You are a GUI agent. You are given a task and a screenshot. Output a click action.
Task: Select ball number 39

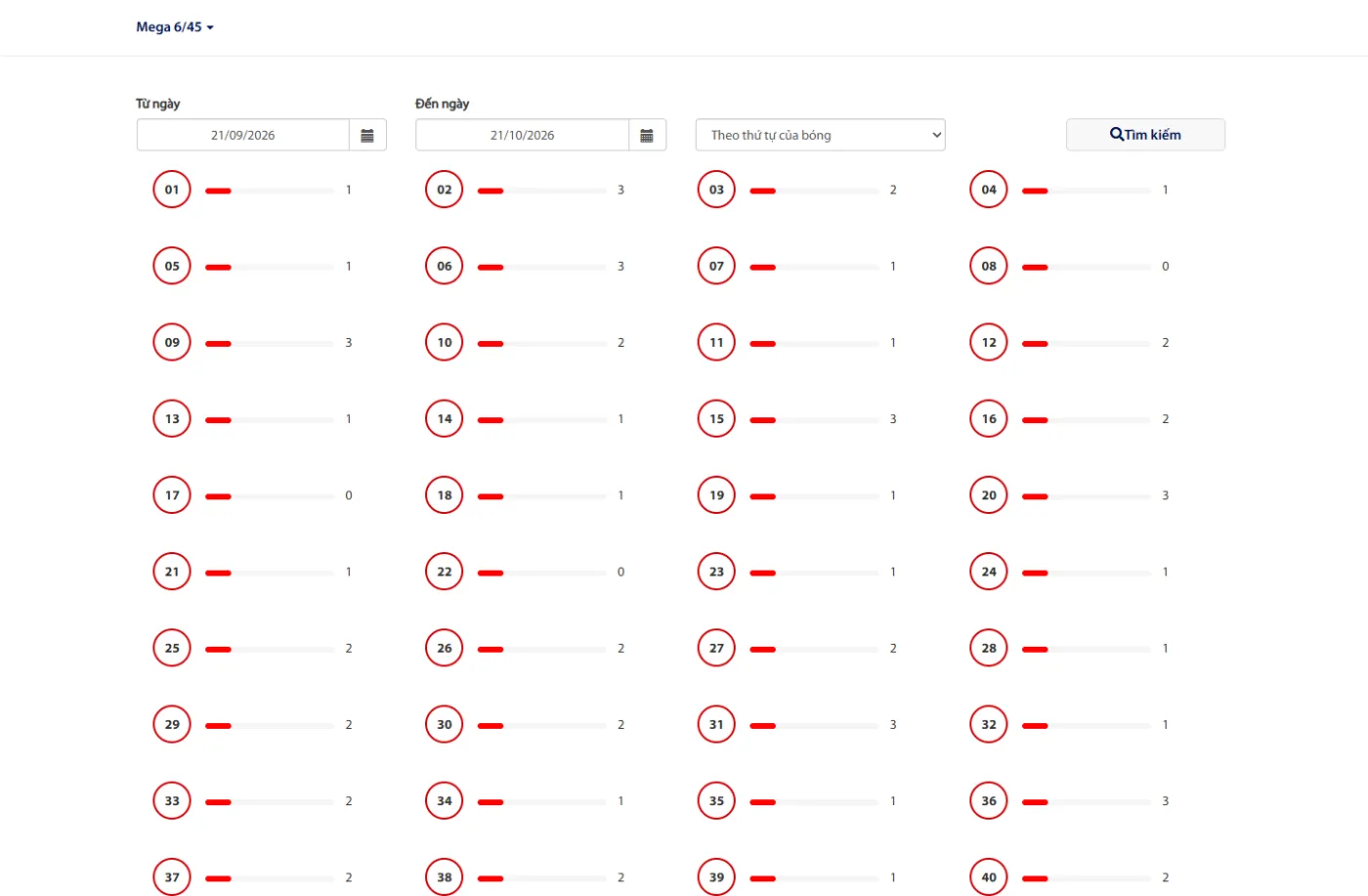point(716,877)
